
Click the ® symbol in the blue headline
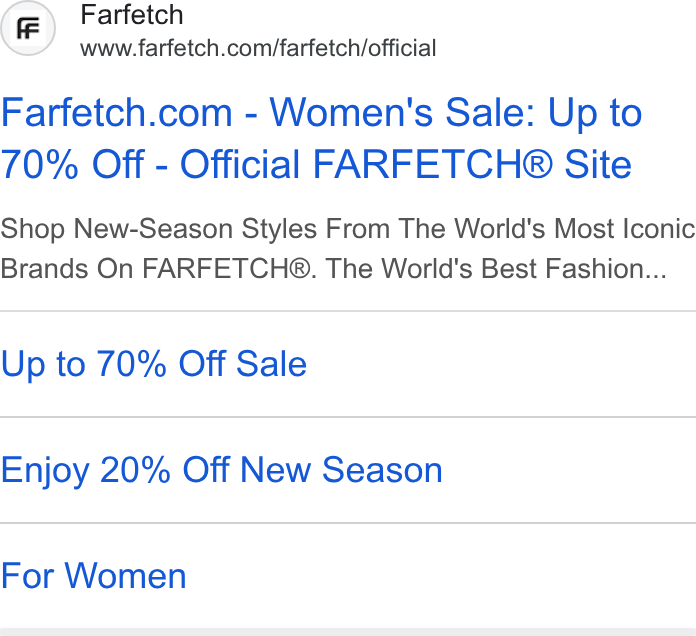click(538, 164)
